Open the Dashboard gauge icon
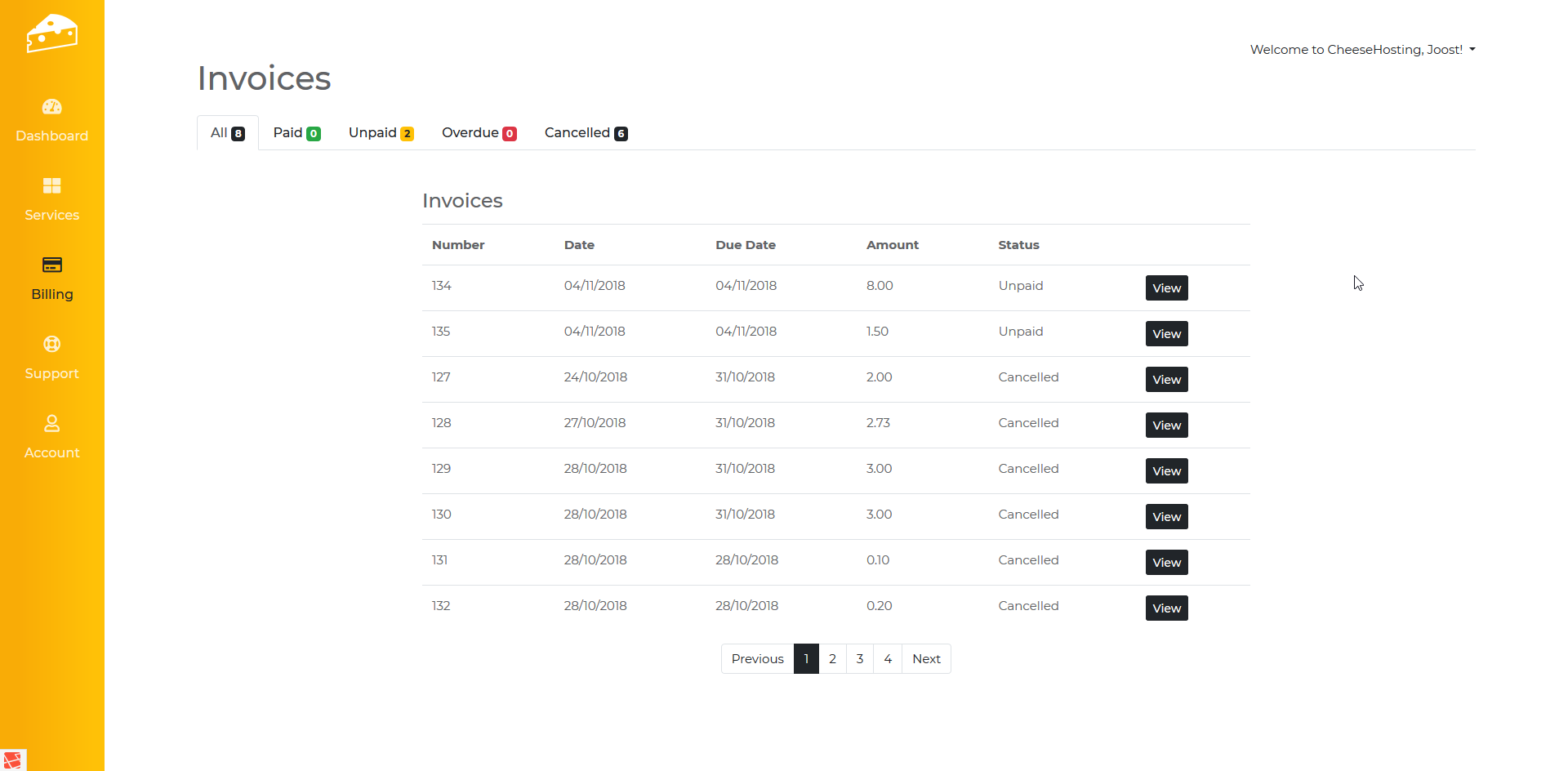The width and height of the screenshot is (1568, 771). (51, 107)
